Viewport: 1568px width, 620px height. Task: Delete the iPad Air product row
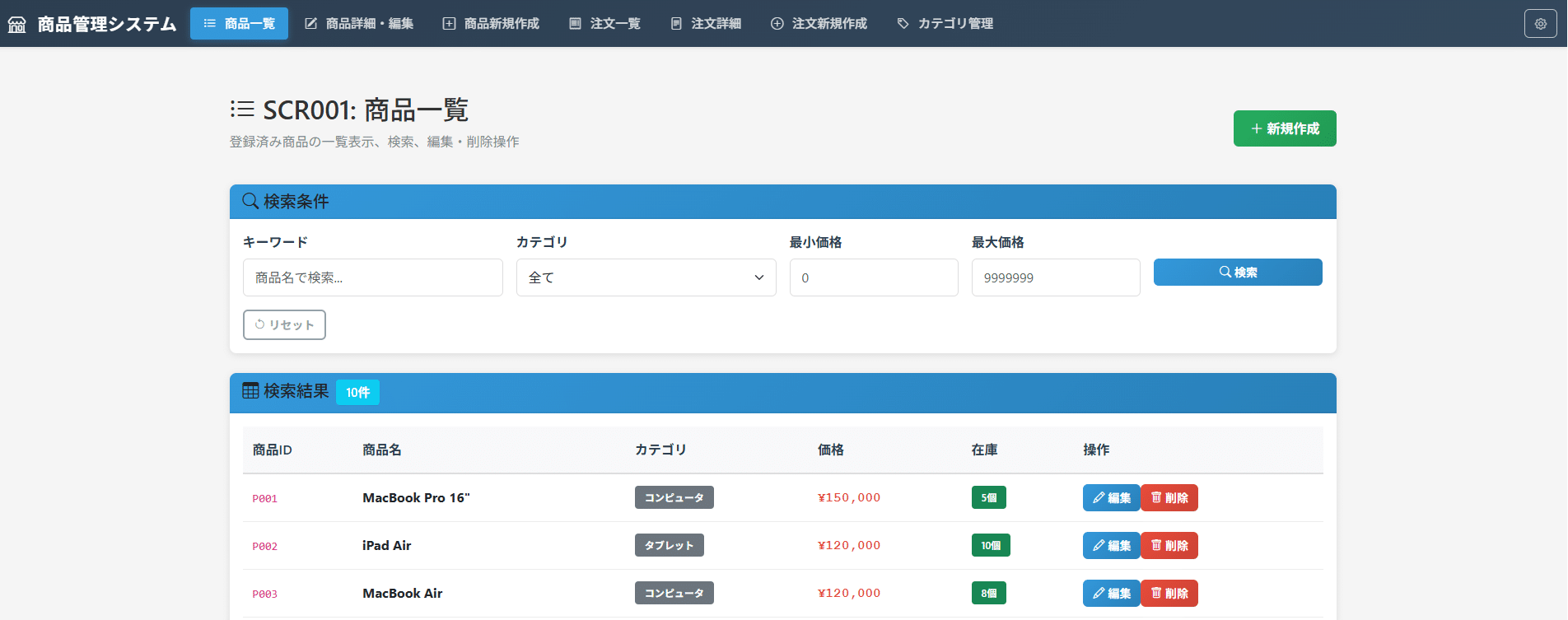pos(1169,546)
